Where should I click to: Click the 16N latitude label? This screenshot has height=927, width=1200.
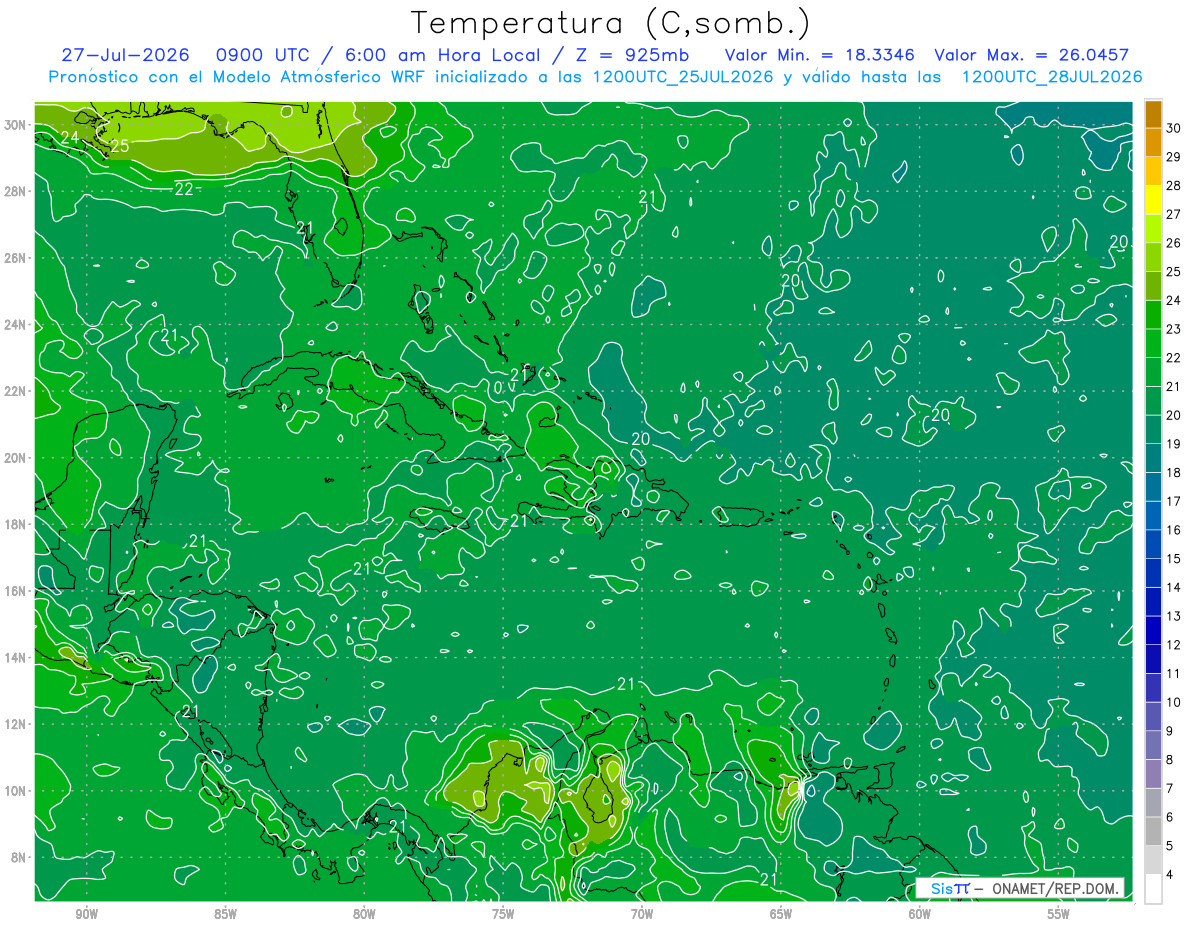[x=15, y=591]
